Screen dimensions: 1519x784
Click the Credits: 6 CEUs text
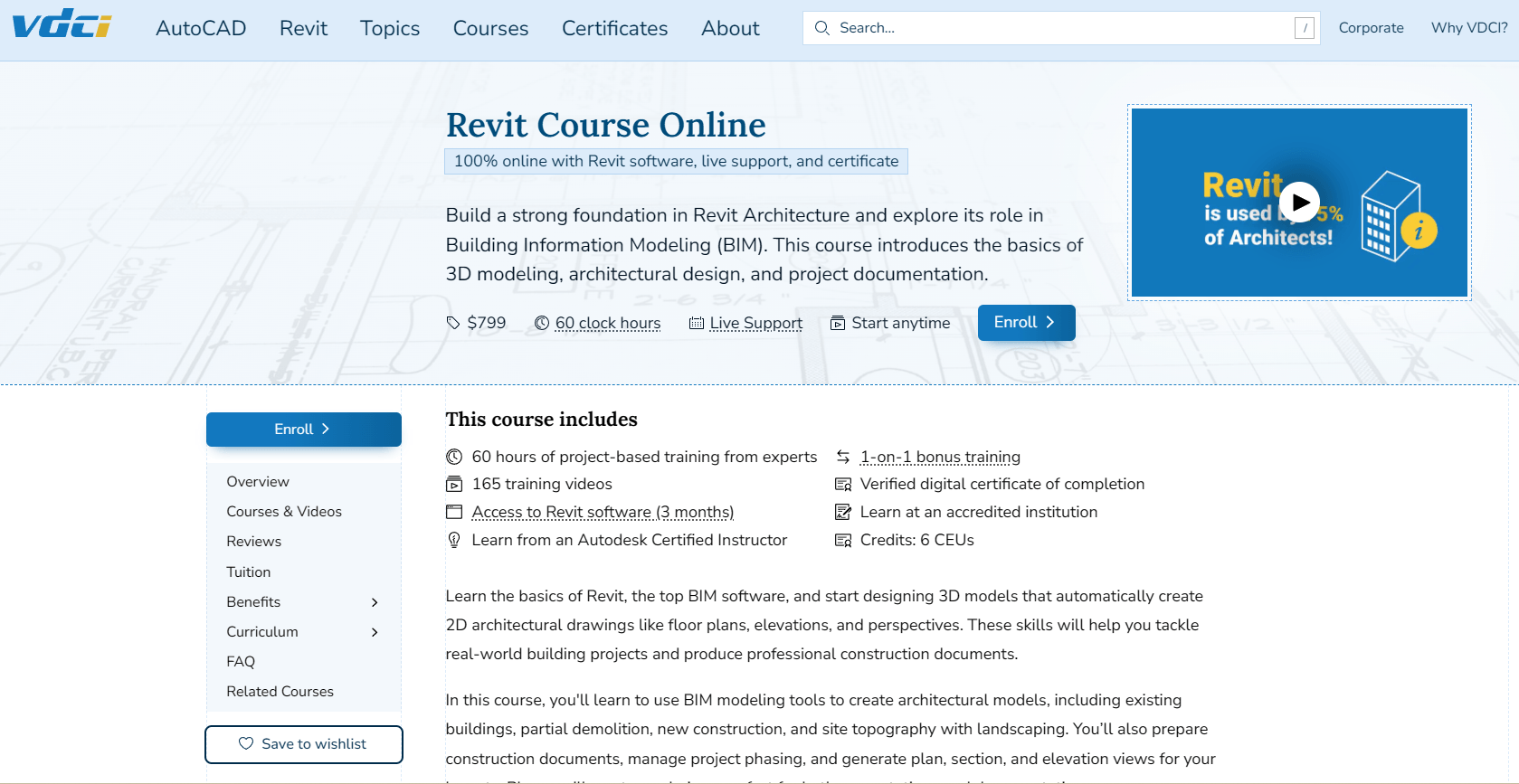[x=917, y=540]
